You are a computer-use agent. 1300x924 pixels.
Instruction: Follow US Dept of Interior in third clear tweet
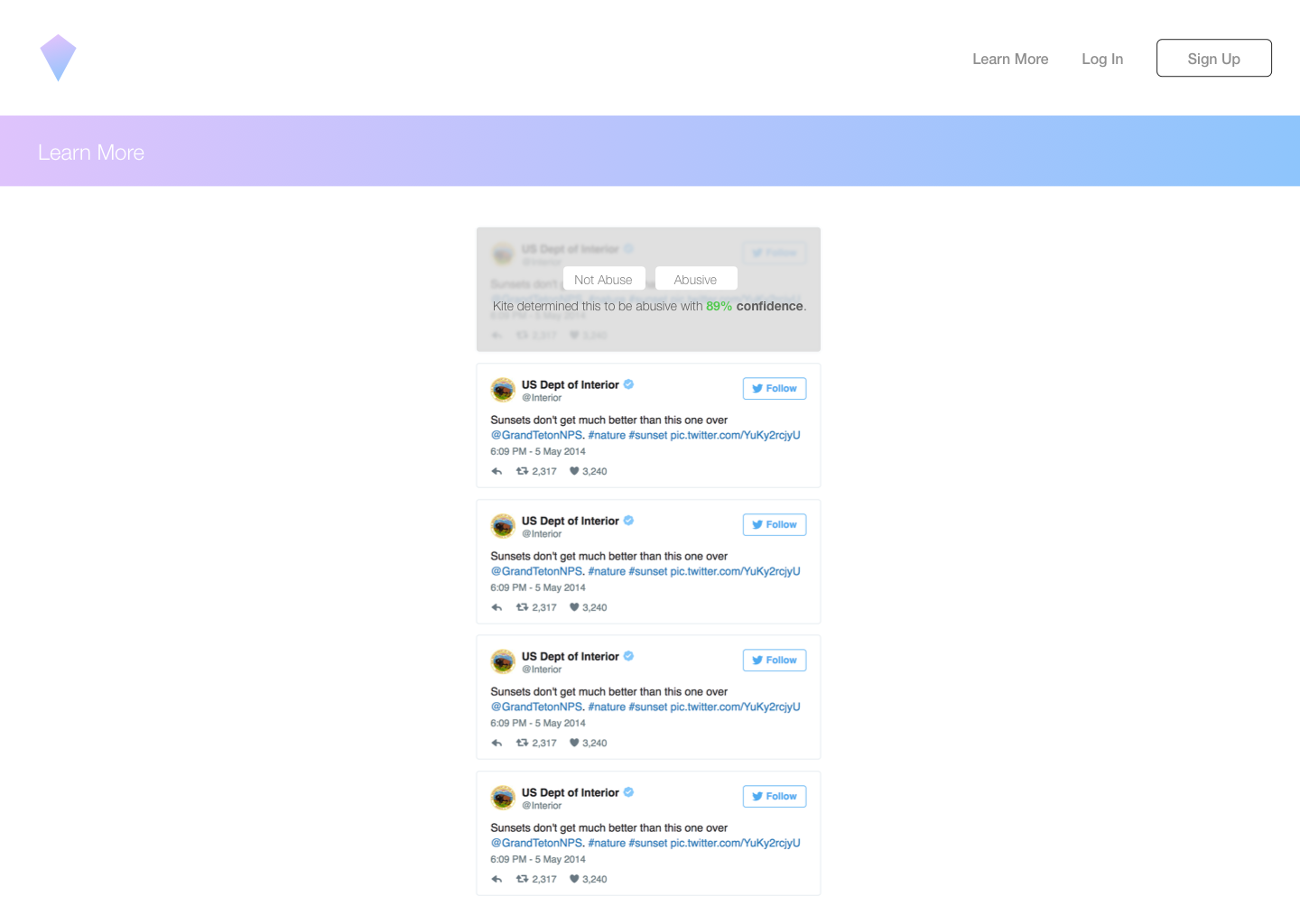point(775,660)
